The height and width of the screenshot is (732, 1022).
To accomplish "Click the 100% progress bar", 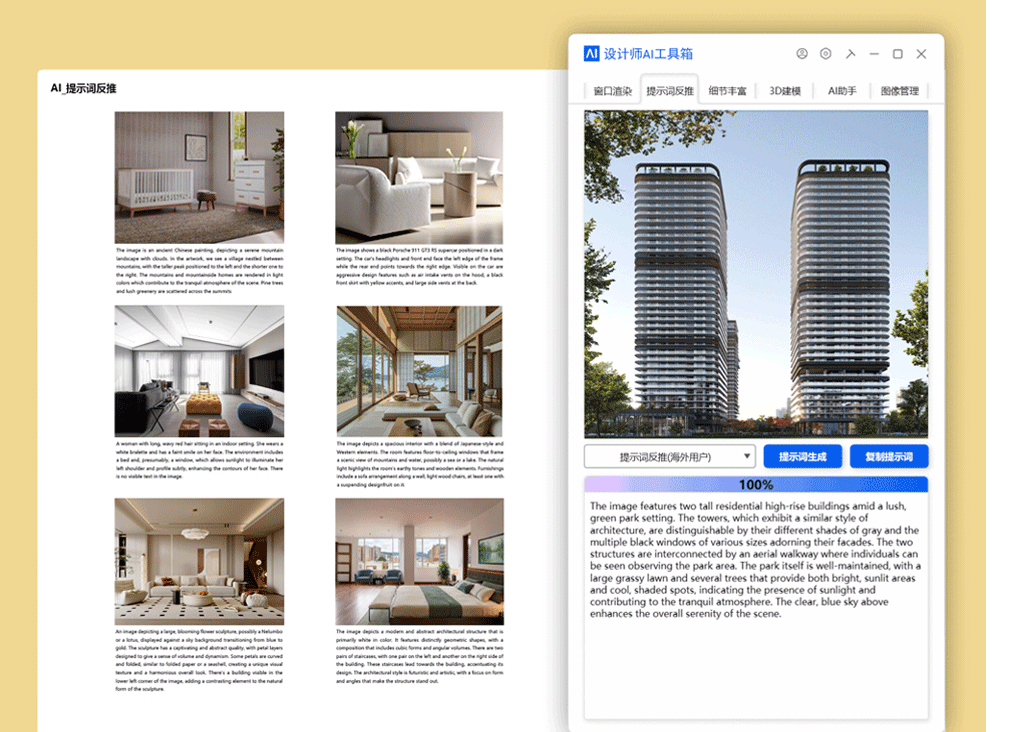I will [755, 484].
